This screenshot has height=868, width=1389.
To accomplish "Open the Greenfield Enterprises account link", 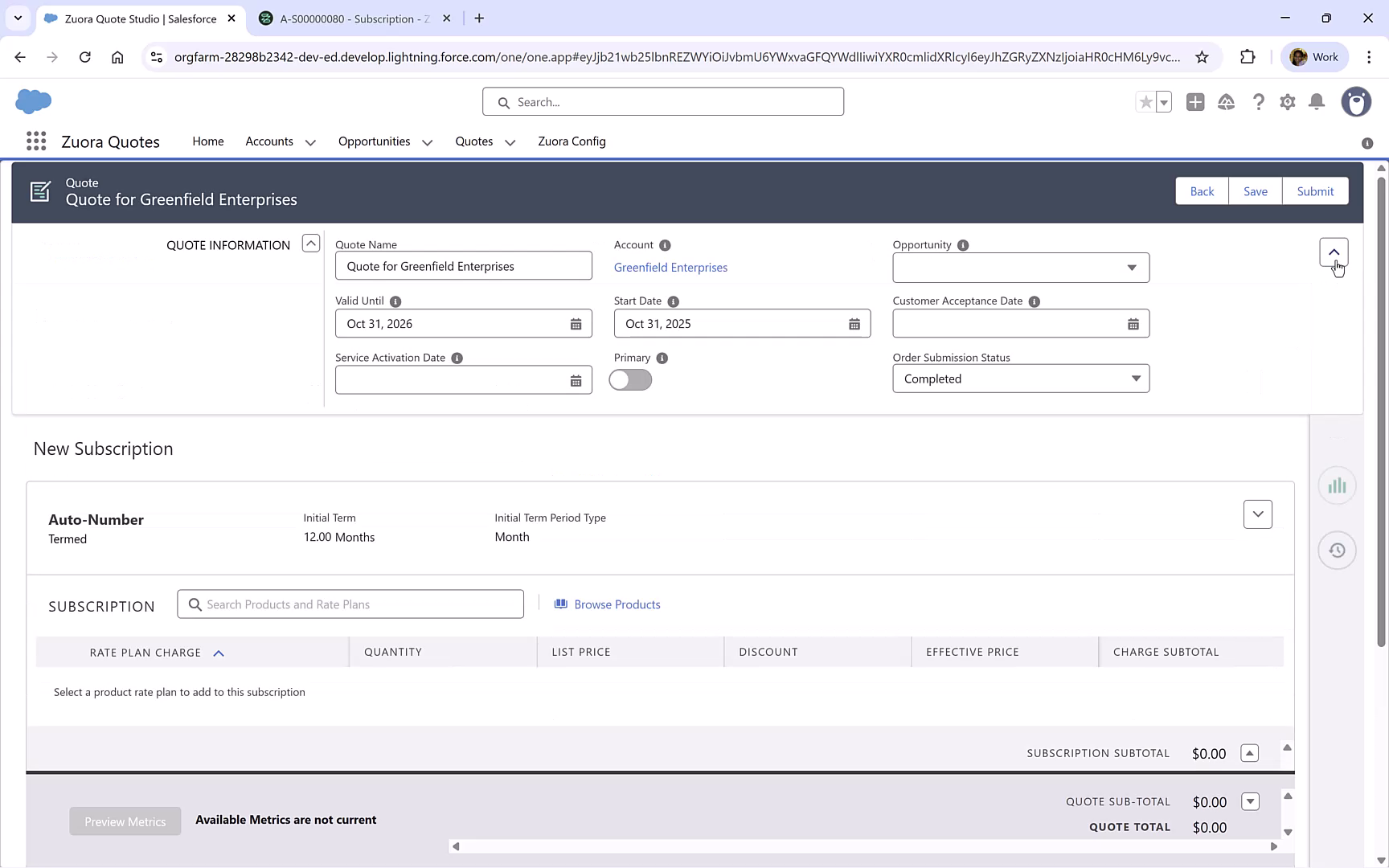I will click(670, 267).
